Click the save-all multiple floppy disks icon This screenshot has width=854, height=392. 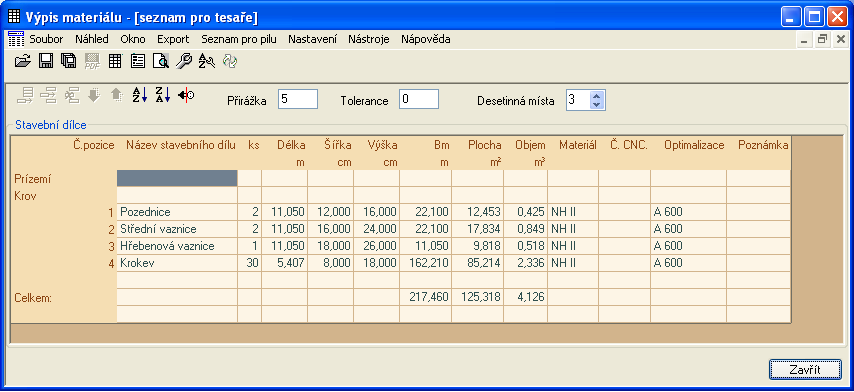click(x=69, y=61)
